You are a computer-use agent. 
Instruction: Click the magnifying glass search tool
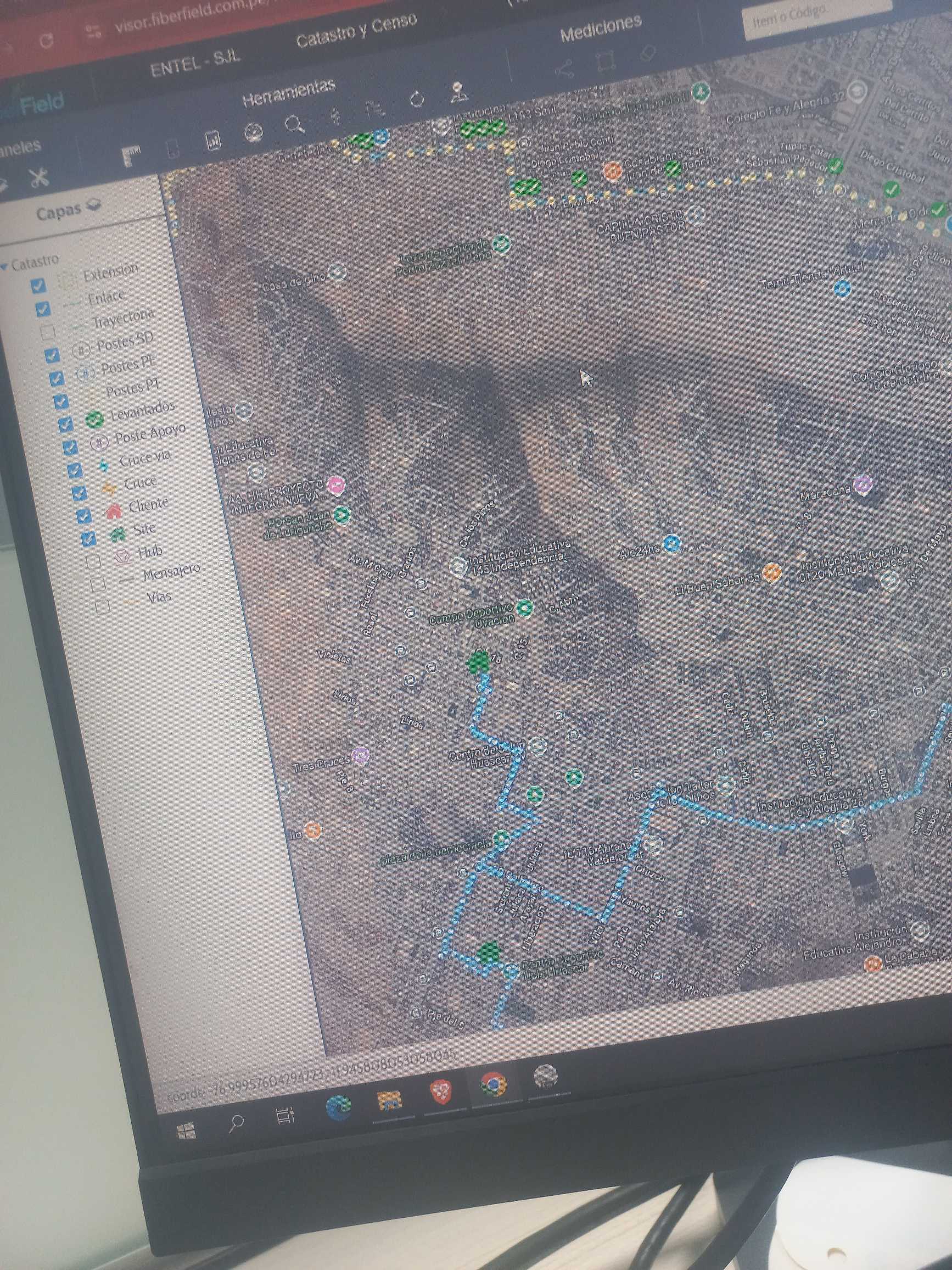click(294, 124)
